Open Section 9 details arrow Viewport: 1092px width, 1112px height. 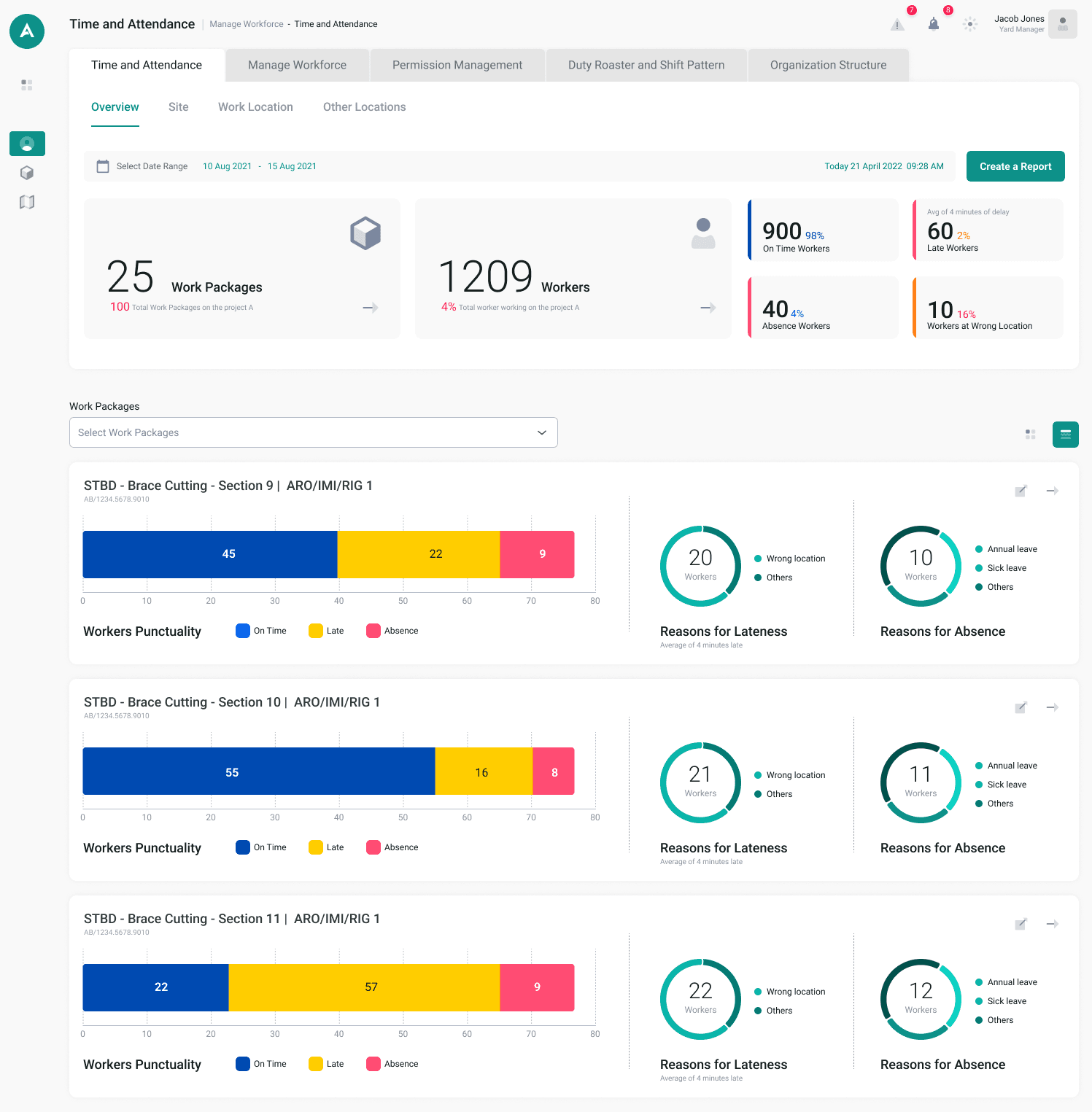(x=1053, y=491)
